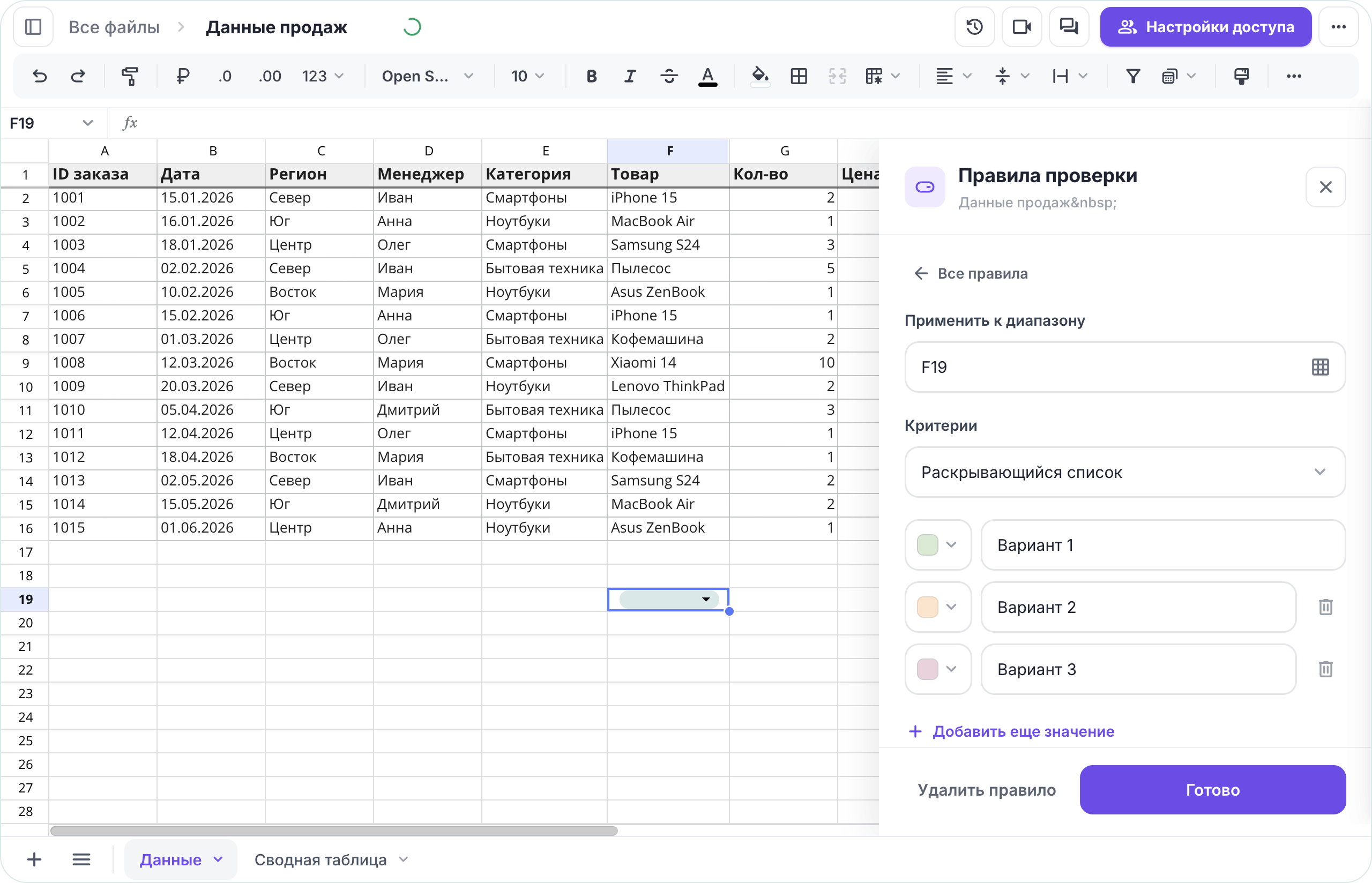Close the Правила проверки panel
This screenshot has width=1372, height=883.
1325,187
